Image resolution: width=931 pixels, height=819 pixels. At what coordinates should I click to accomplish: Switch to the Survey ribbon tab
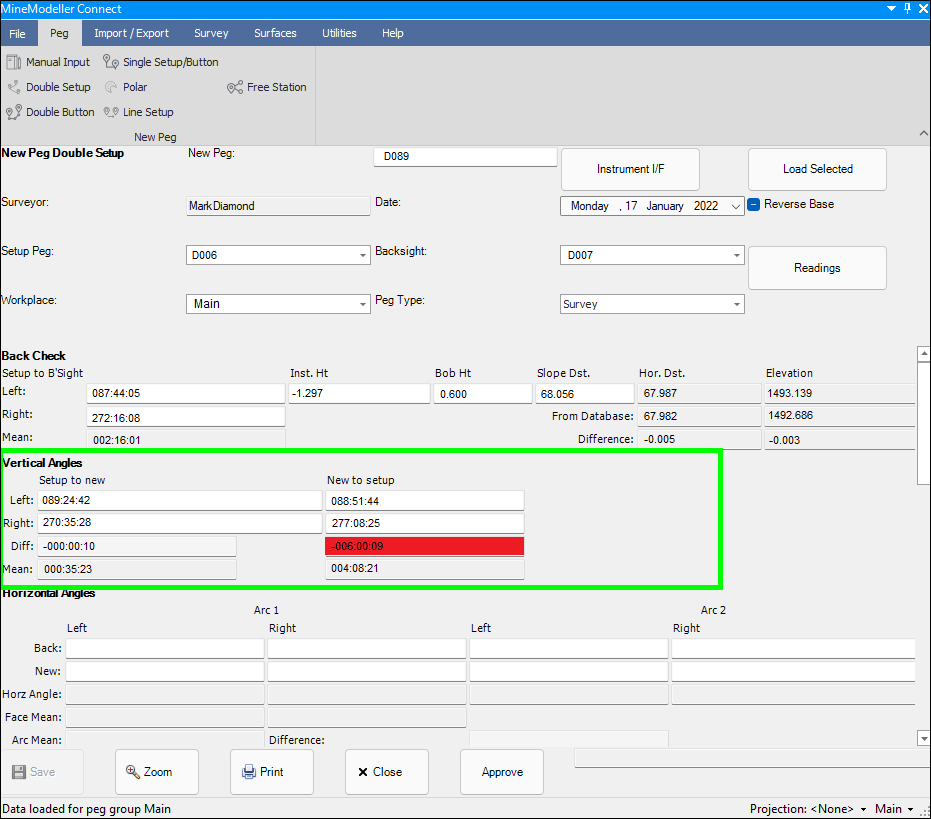(x=211, y=33)
